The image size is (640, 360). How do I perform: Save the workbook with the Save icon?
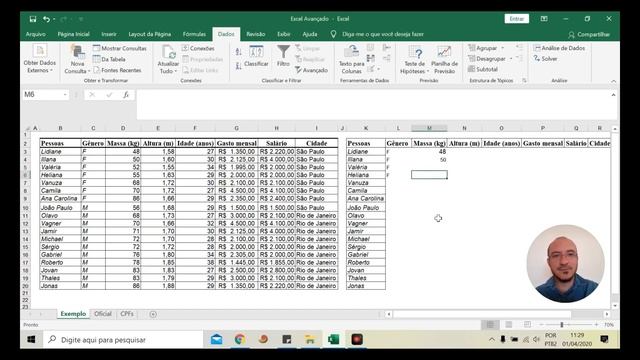tap(33, 19)
